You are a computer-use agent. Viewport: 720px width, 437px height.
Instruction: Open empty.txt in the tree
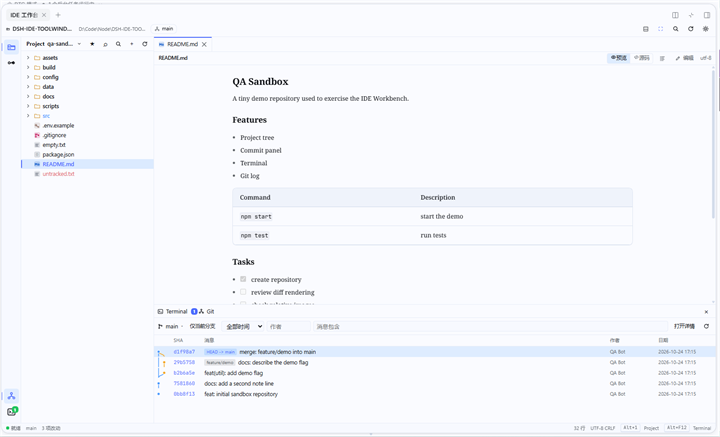[54, 145]
